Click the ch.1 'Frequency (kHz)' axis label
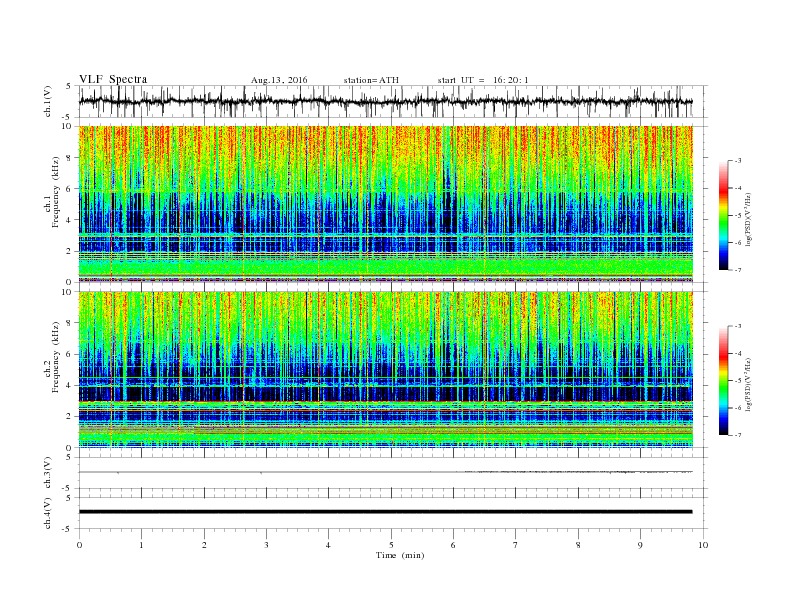792x612 pixels. (55, 192)
